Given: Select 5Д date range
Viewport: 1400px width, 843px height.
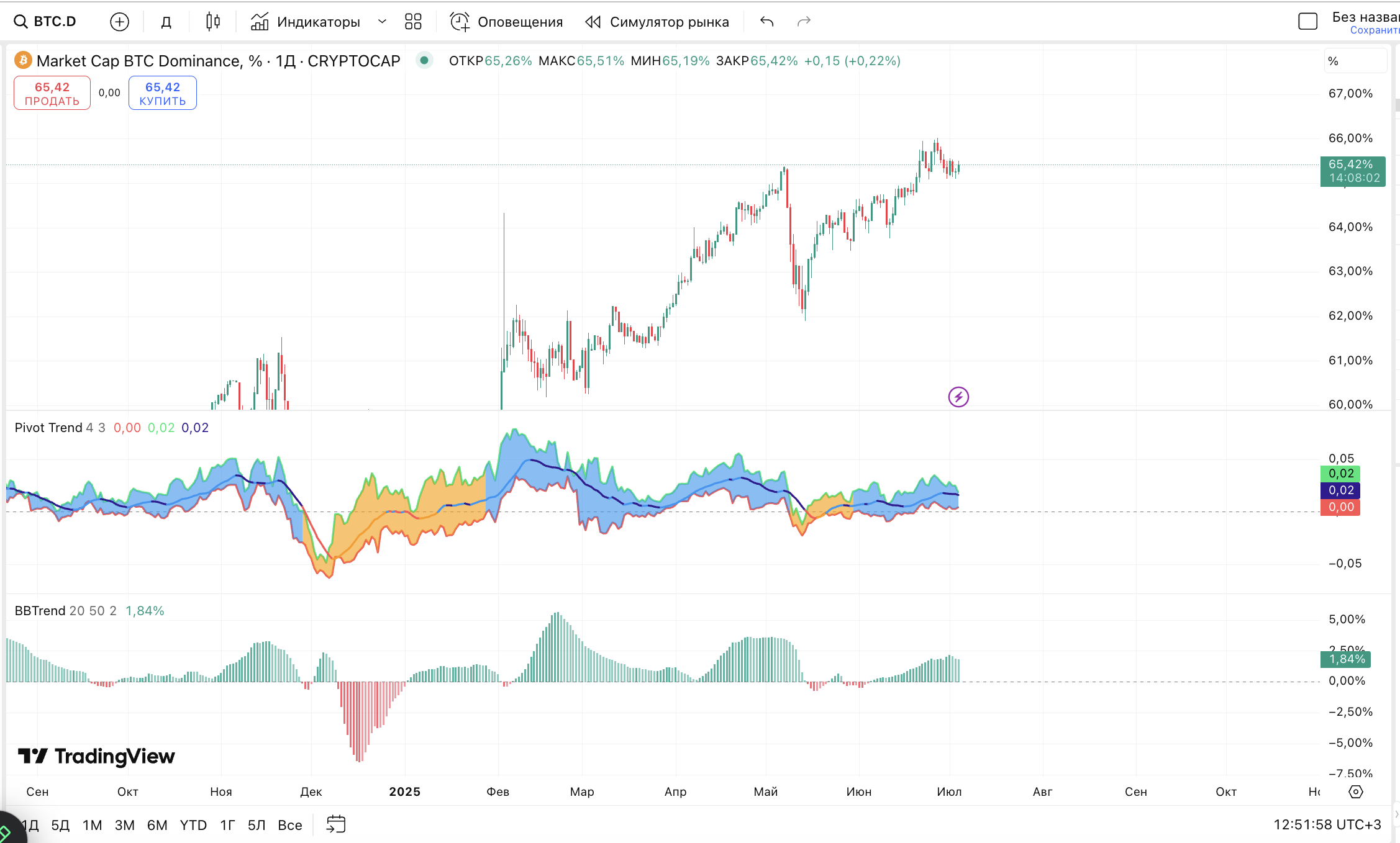Looking at the screenshot, I should (60, 825).
